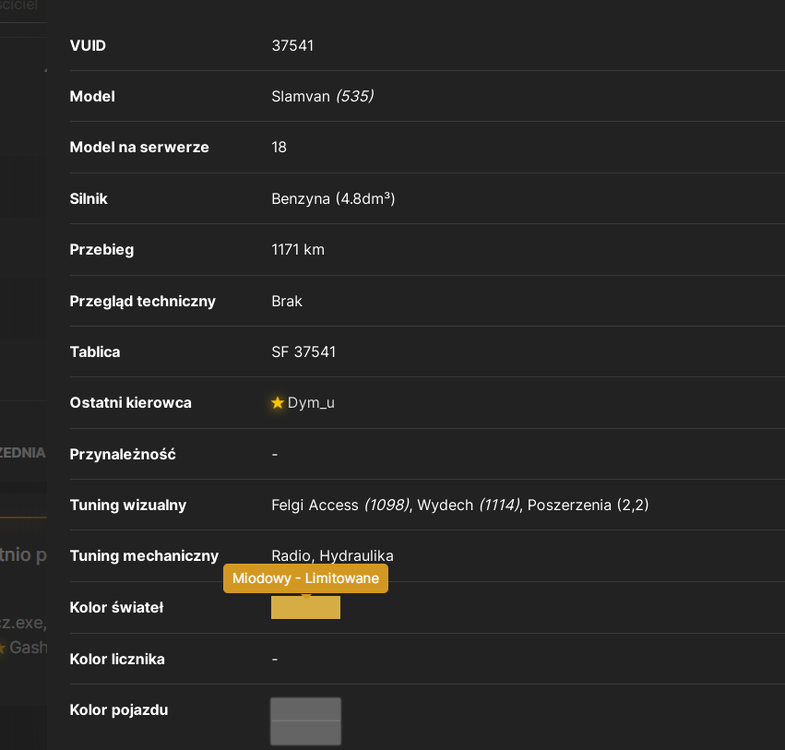Click the Kolor pojazdu label
The width and height of the screenshot is (785, 750).
tap(119, 710)
